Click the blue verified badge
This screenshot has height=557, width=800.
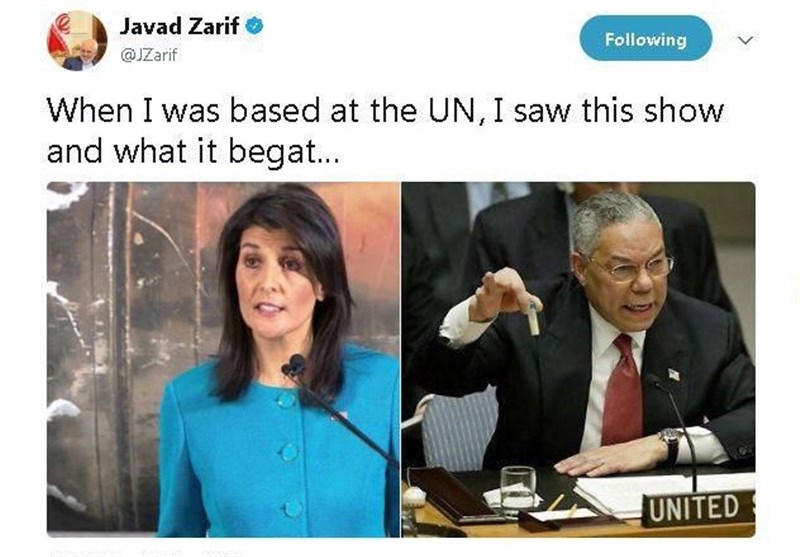[255, 25]
